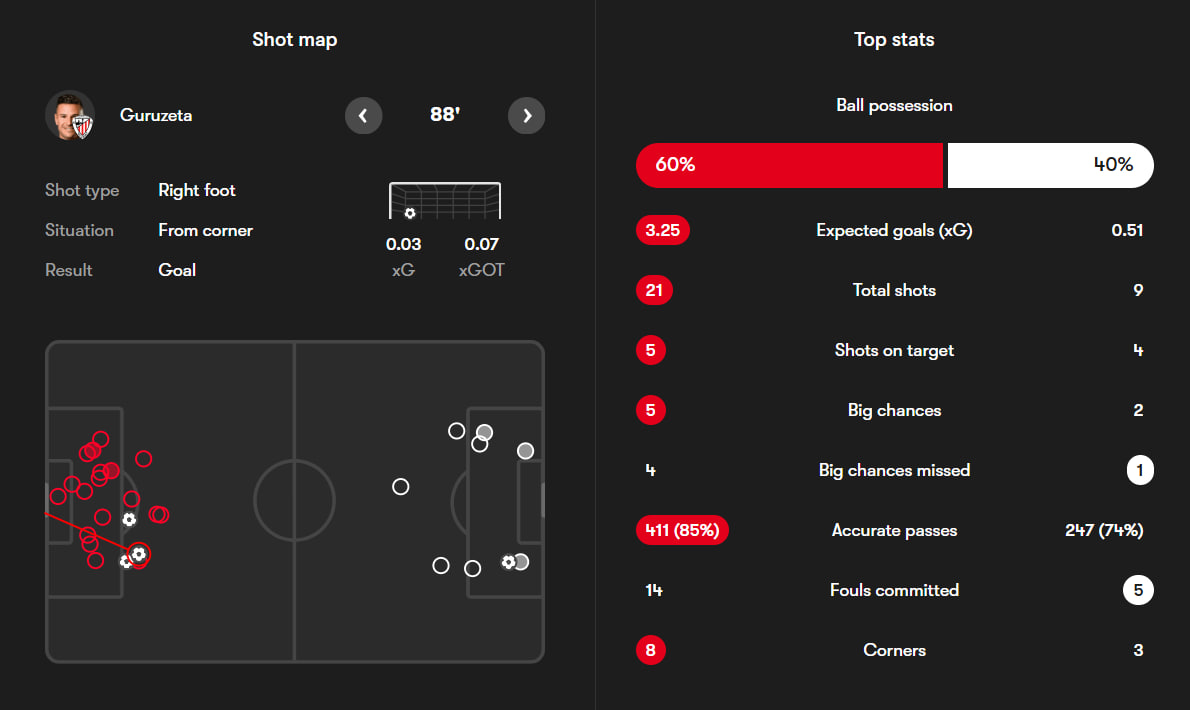
Task: Open the Expected goals (xG) stat row
Action: (x=894, y=230)
